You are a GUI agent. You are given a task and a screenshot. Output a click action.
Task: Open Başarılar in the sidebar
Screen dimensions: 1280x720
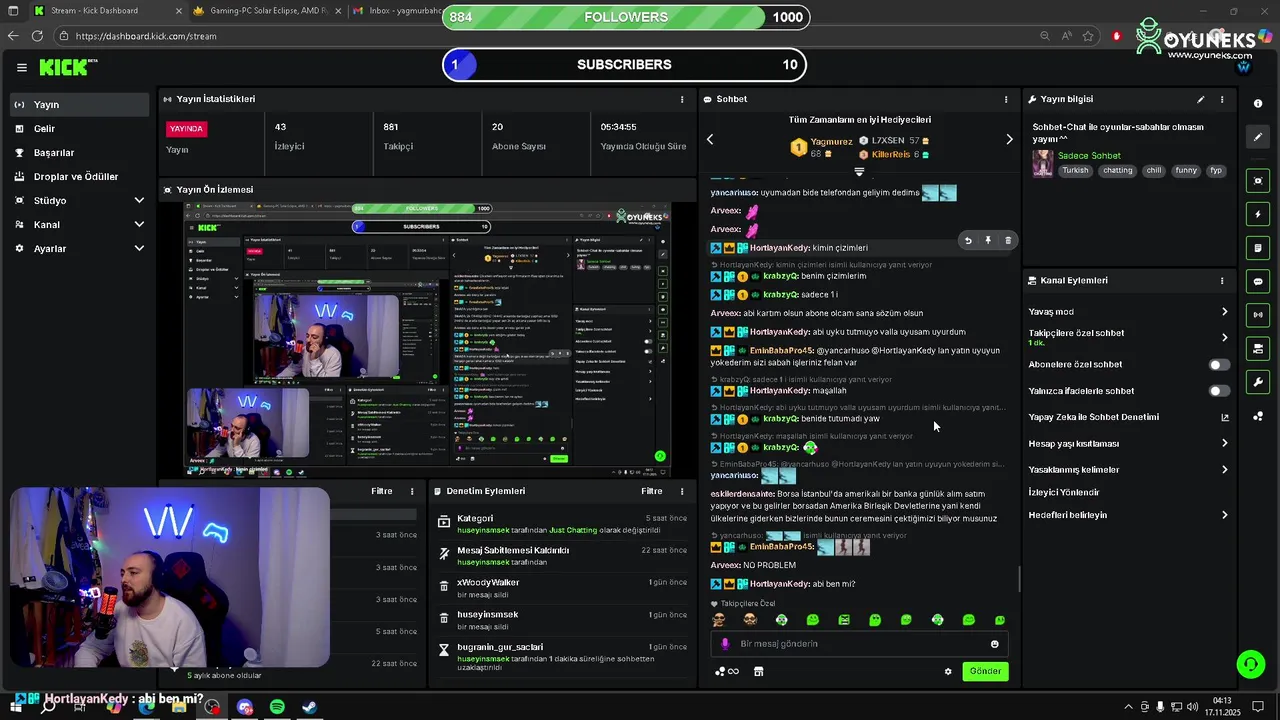point(80,152)
